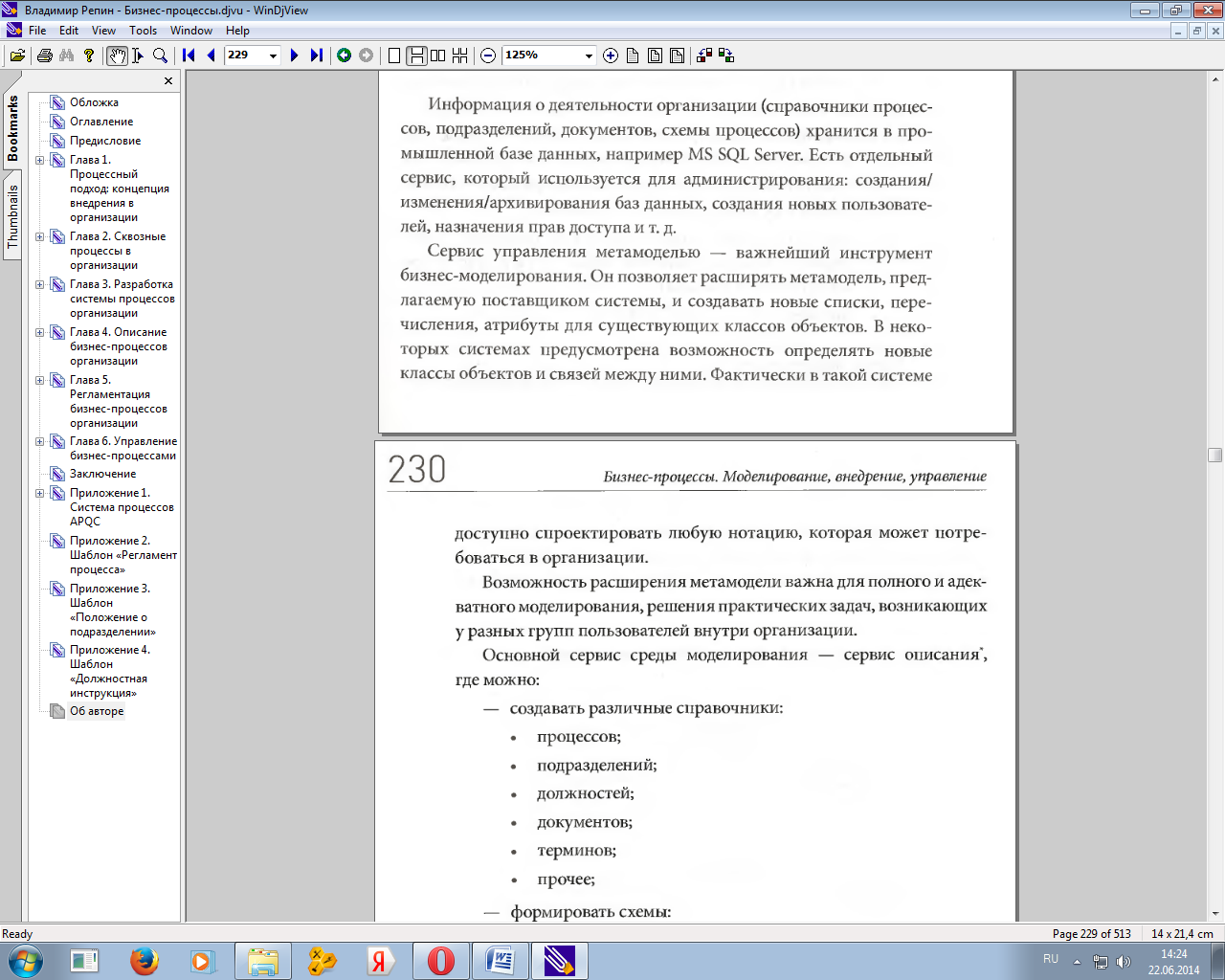Open the Предисловие bookmark
Viewport: 1225px width, 980px height.
(105, 141)
